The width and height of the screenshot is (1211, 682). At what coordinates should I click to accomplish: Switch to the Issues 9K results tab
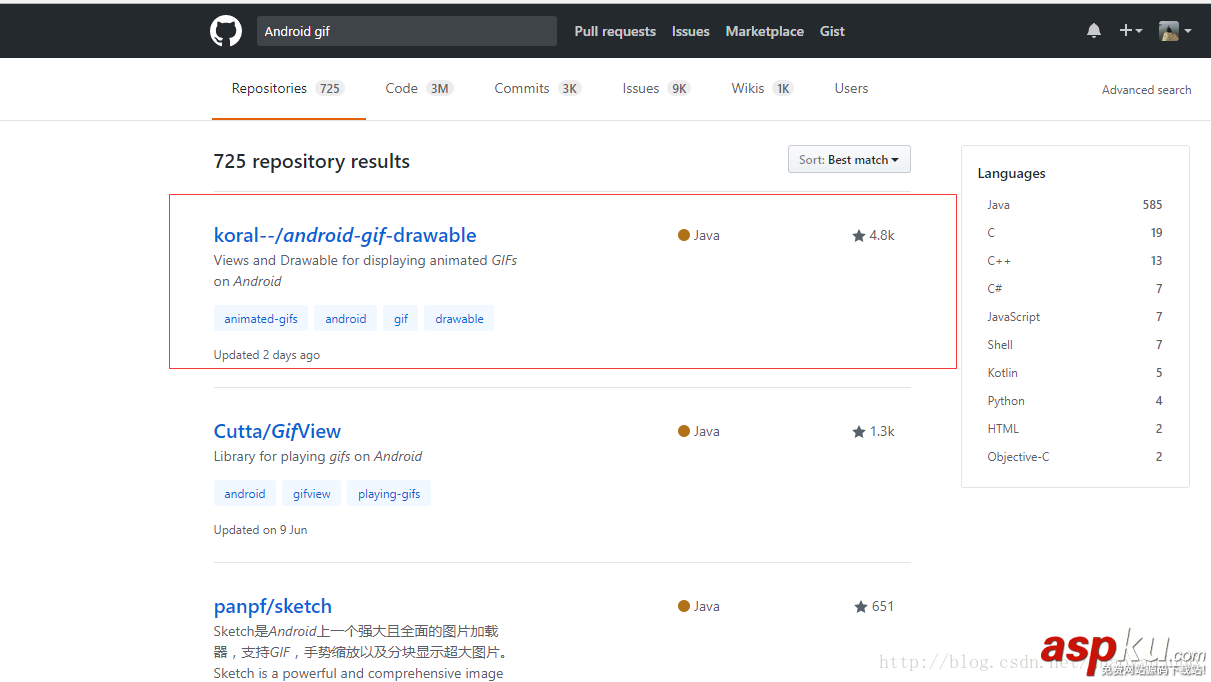coord(656,88)
